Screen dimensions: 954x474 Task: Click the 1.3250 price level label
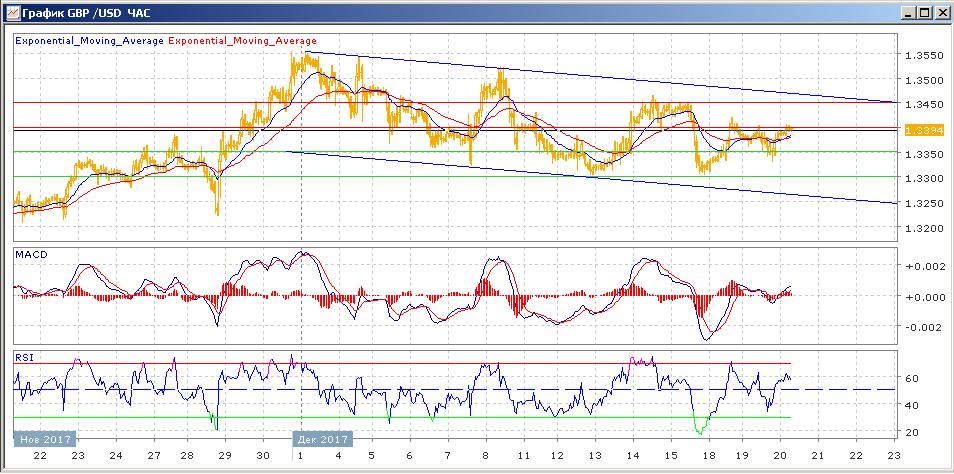tap(922, 203)
